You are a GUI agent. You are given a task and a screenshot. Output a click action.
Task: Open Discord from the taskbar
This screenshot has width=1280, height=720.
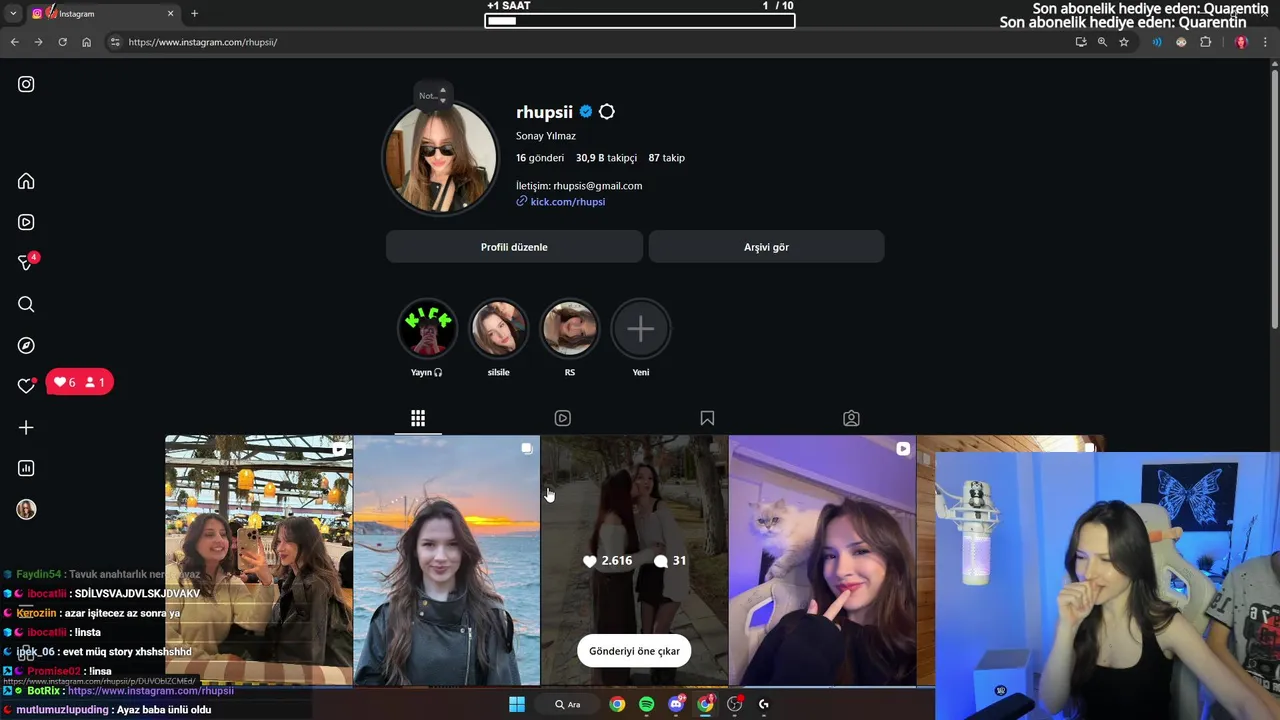click(x=676, y=704)
